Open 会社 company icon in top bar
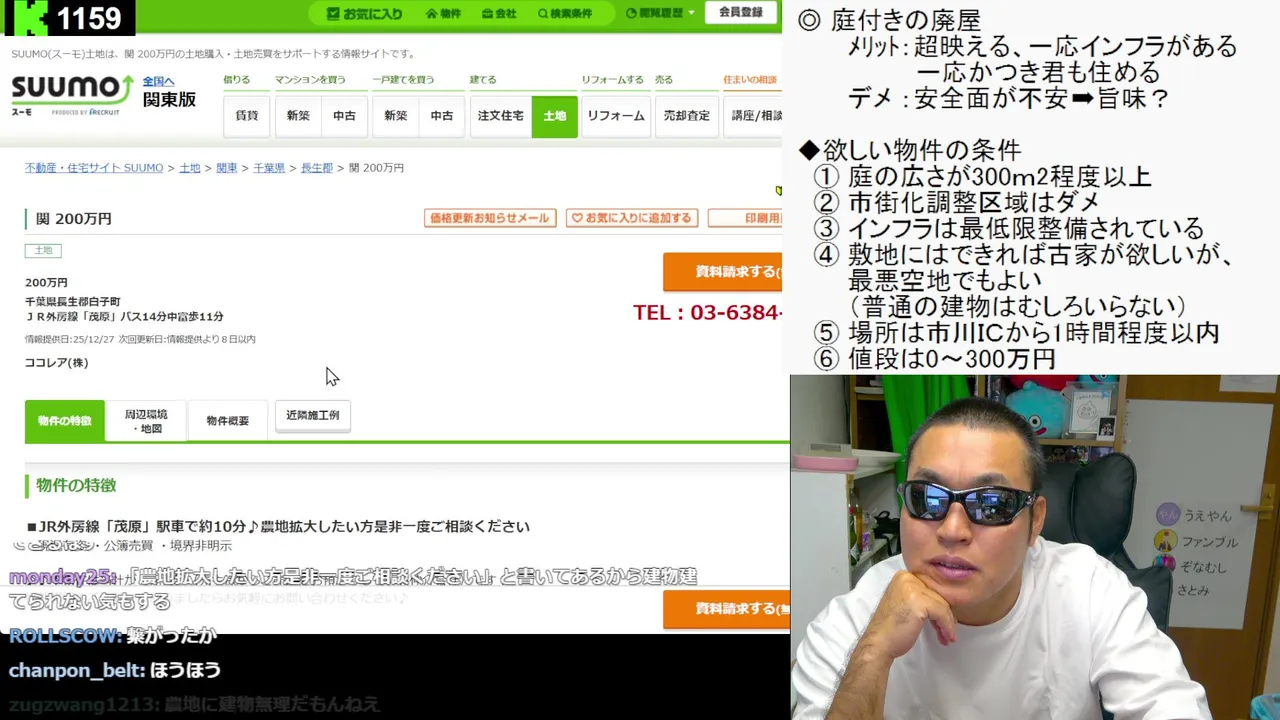The width and height of the screenshot is (1280, 720). point(499,14)
